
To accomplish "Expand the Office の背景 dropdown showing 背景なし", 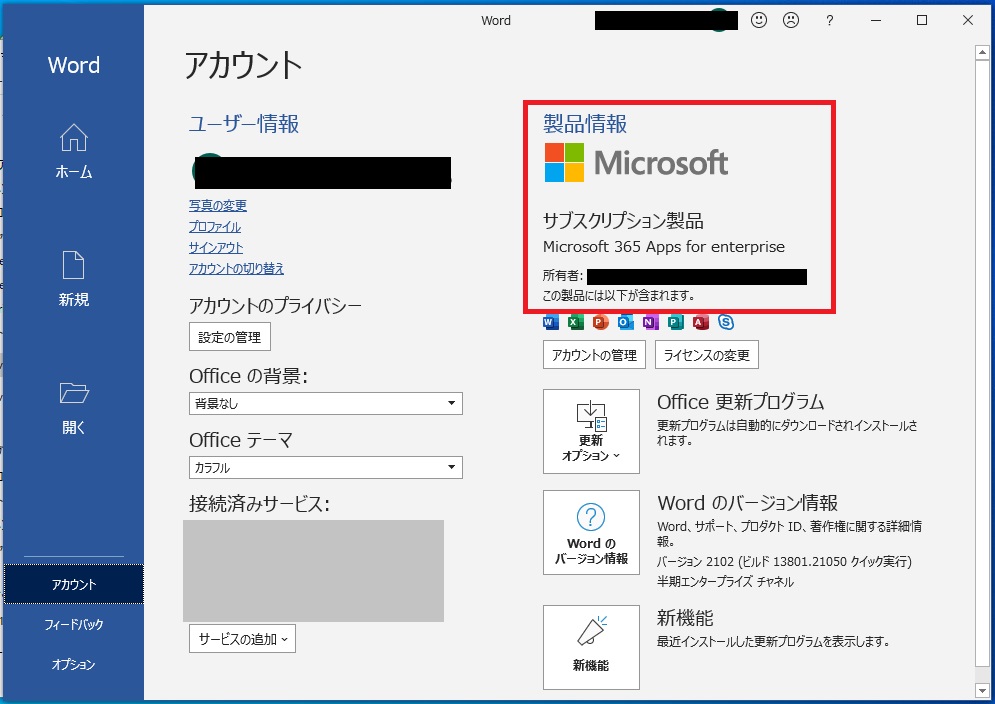I will pyautogui.click(x=326, y=403).
